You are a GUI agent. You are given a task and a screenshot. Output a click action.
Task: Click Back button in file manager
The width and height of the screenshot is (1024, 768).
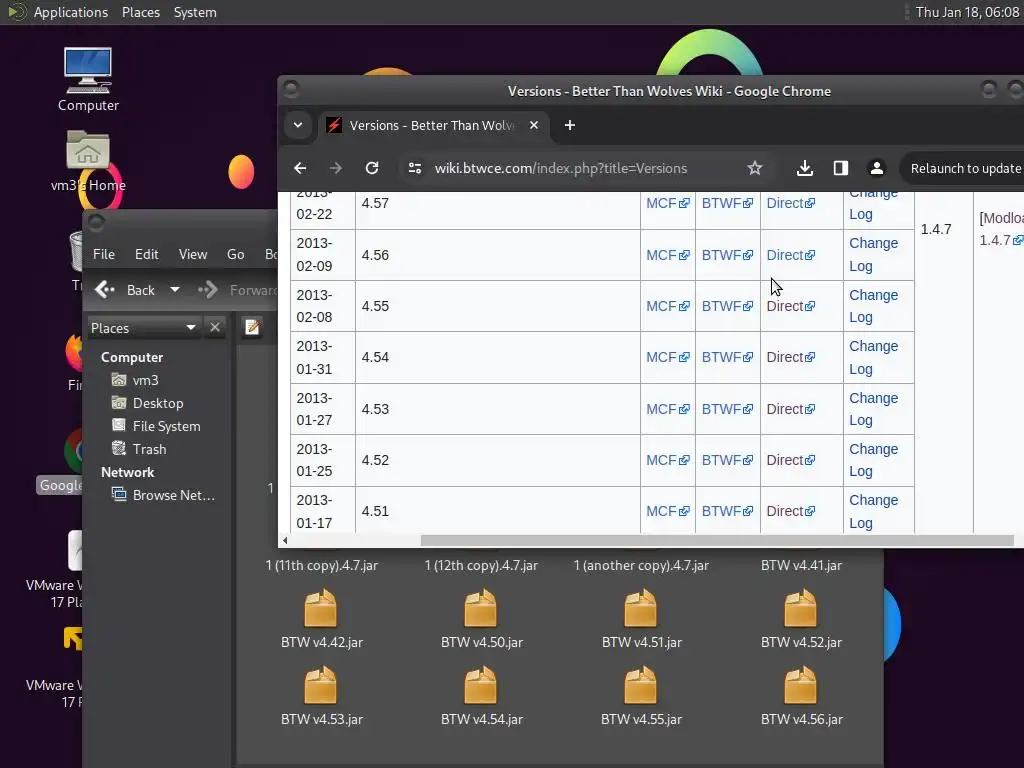click(125, 290)
